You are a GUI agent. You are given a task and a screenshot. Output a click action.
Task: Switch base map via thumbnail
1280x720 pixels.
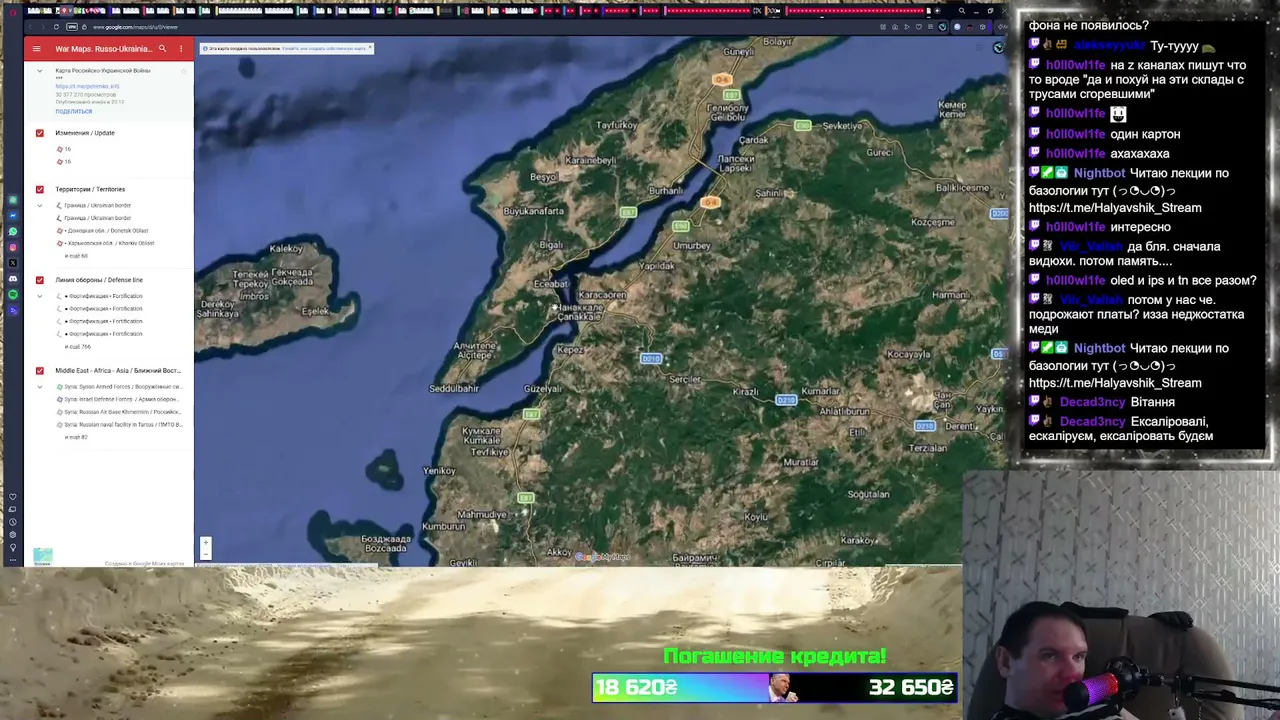[x=42, y=556]
